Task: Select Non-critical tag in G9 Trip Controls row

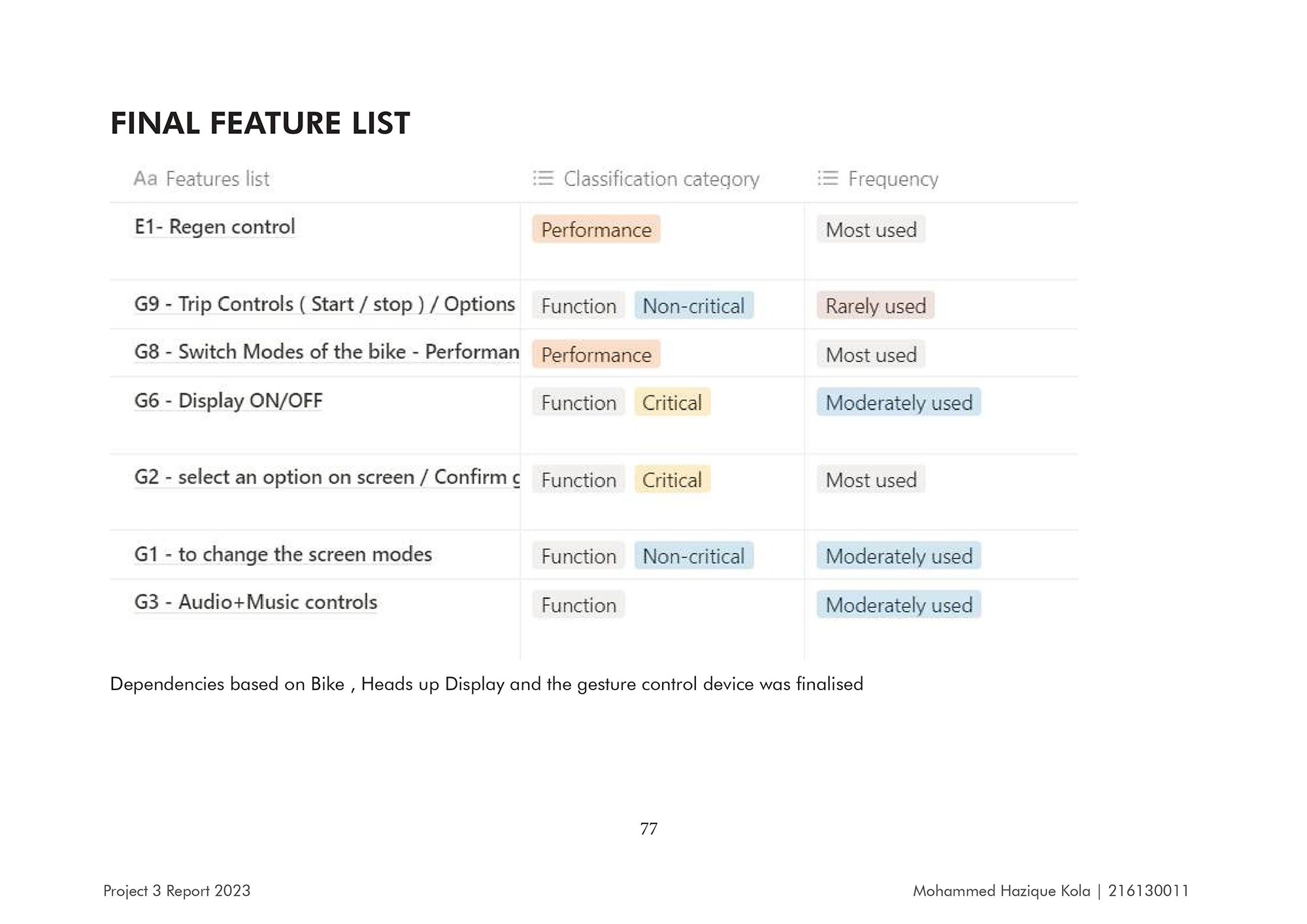Action: click(x=693, y=306)
